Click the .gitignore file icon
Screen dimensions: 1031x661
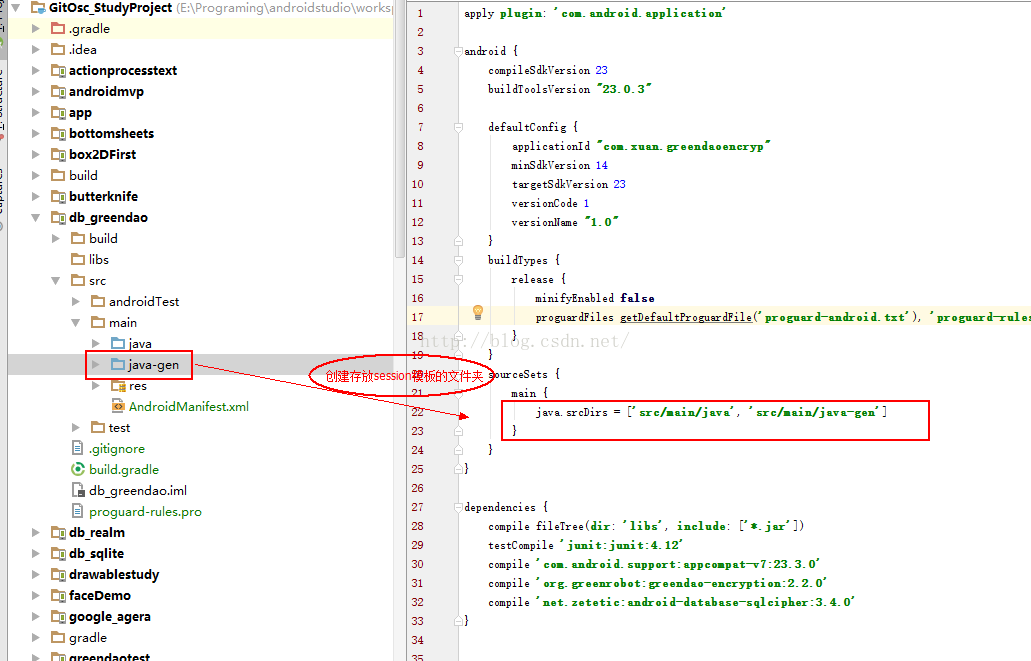(x=78, y=449)
